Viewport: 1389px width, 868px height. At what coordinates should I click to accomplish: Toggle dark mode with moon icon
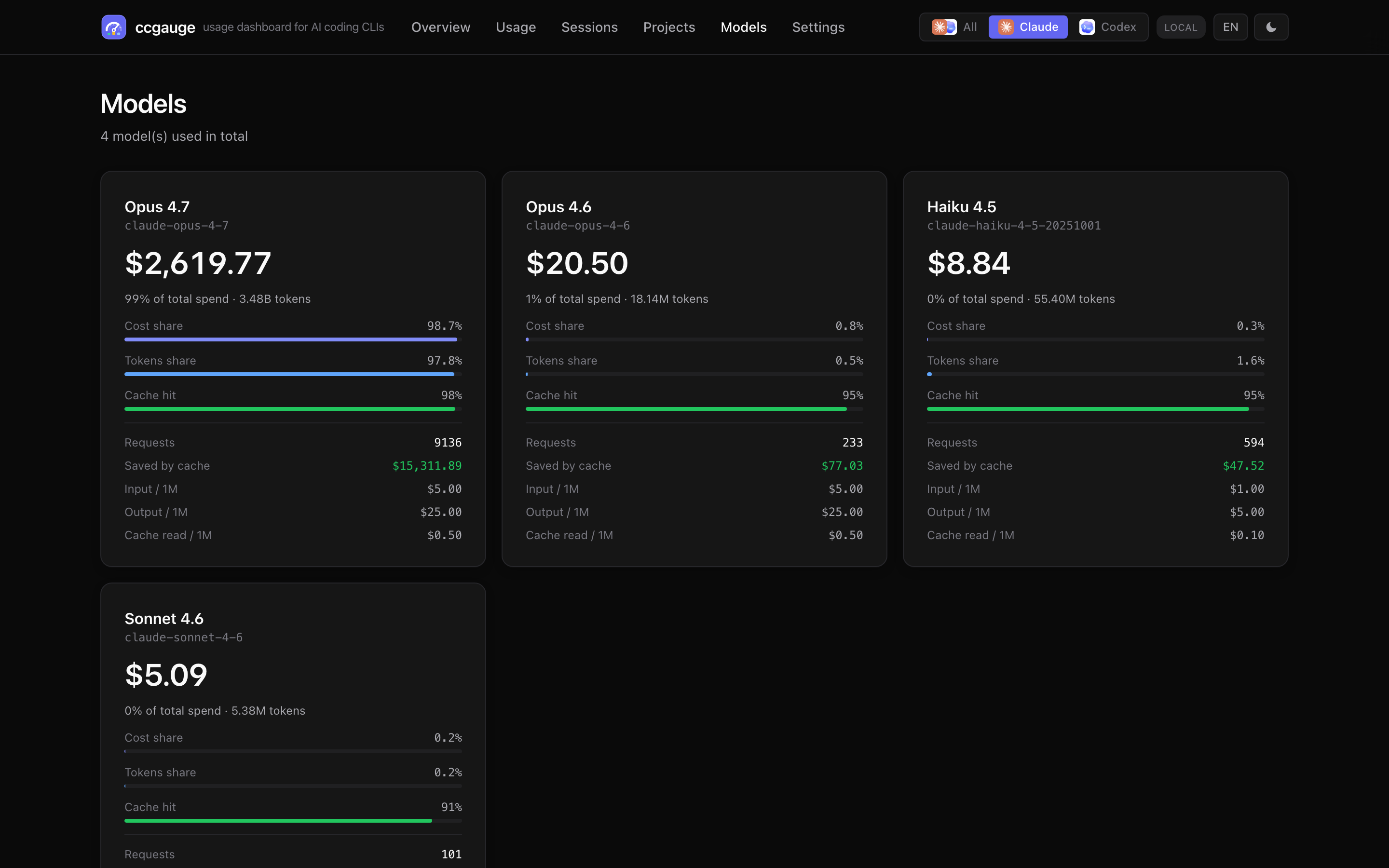(x=1271, y=27)
